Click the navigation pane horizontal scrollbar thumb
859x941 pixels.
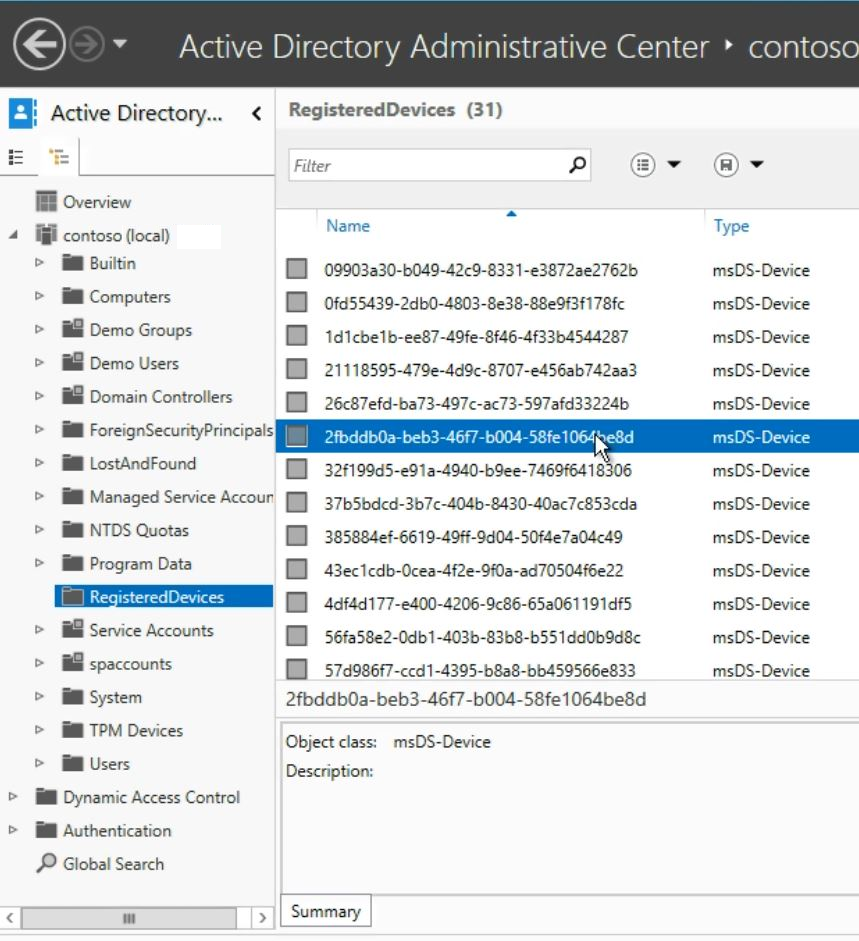(129, 918)
